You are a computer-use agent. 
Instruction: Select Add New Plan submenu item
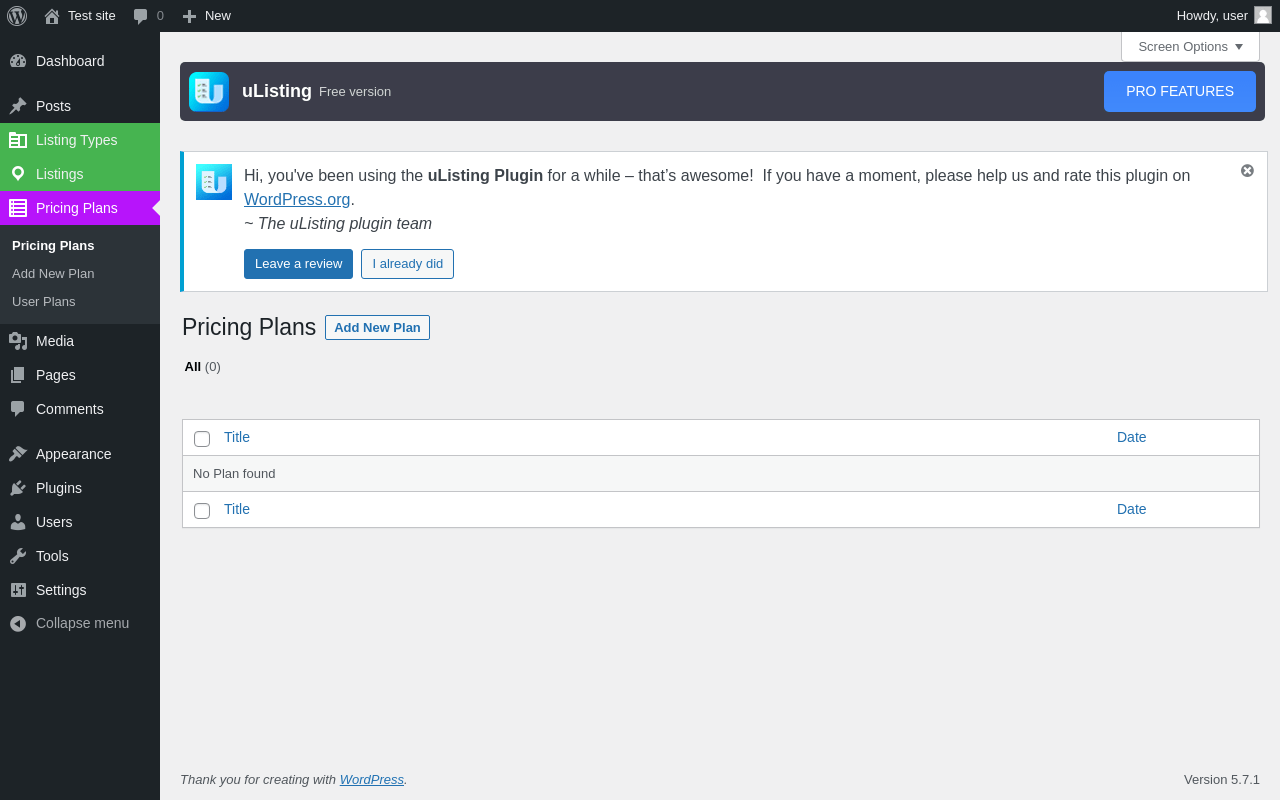tap(53, 273)
